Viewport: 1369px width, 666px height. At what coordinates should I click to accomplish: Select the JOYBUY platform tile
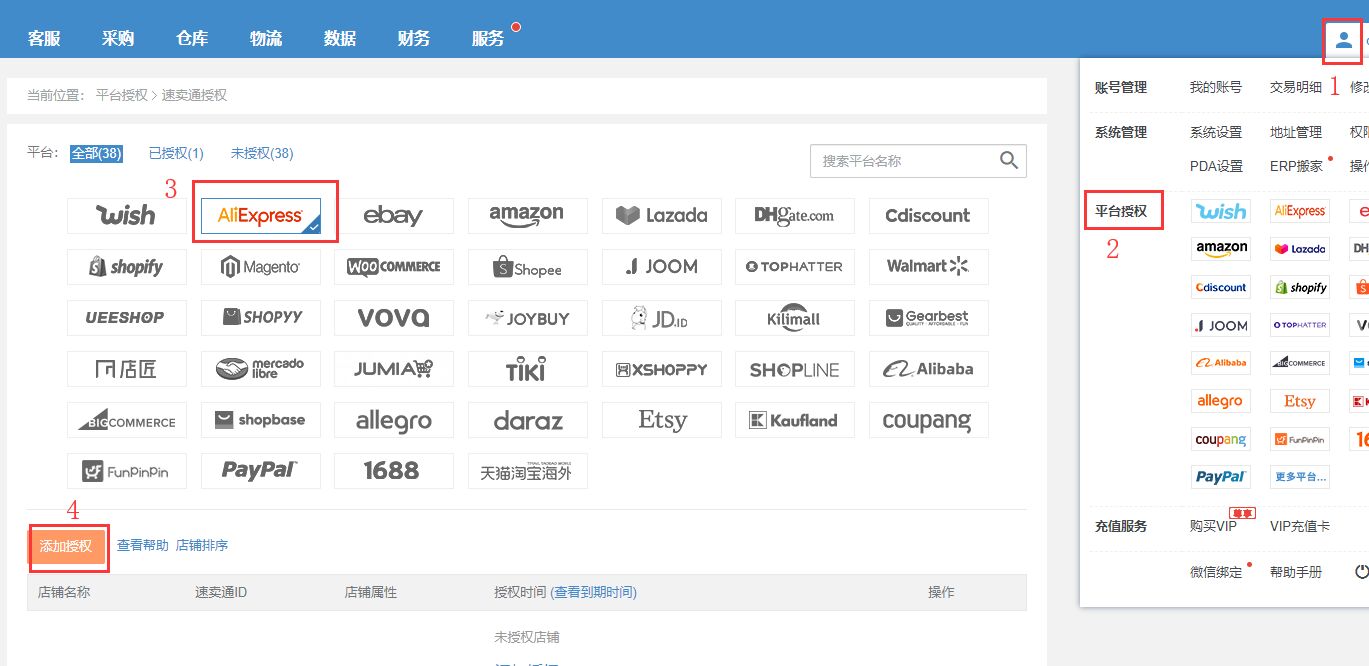point(528,318)
